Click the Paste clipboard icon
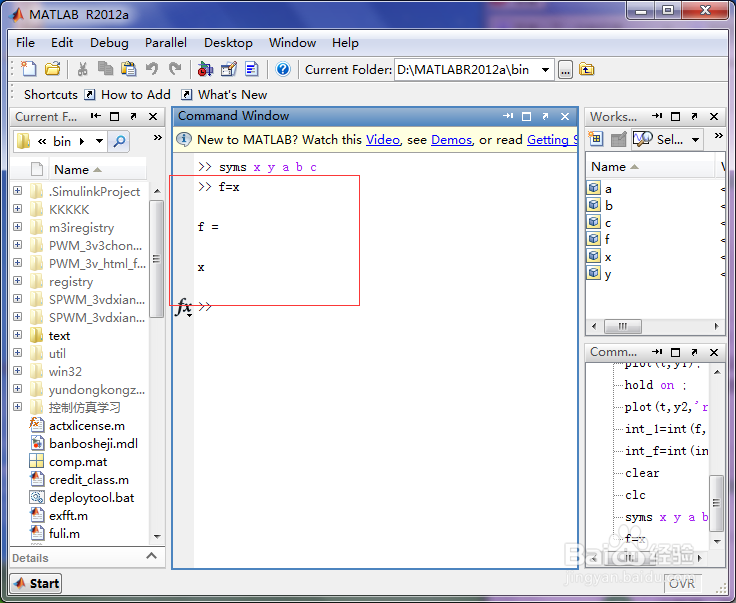The height and width of the screenshot is (603, 736). click(128, 69)
